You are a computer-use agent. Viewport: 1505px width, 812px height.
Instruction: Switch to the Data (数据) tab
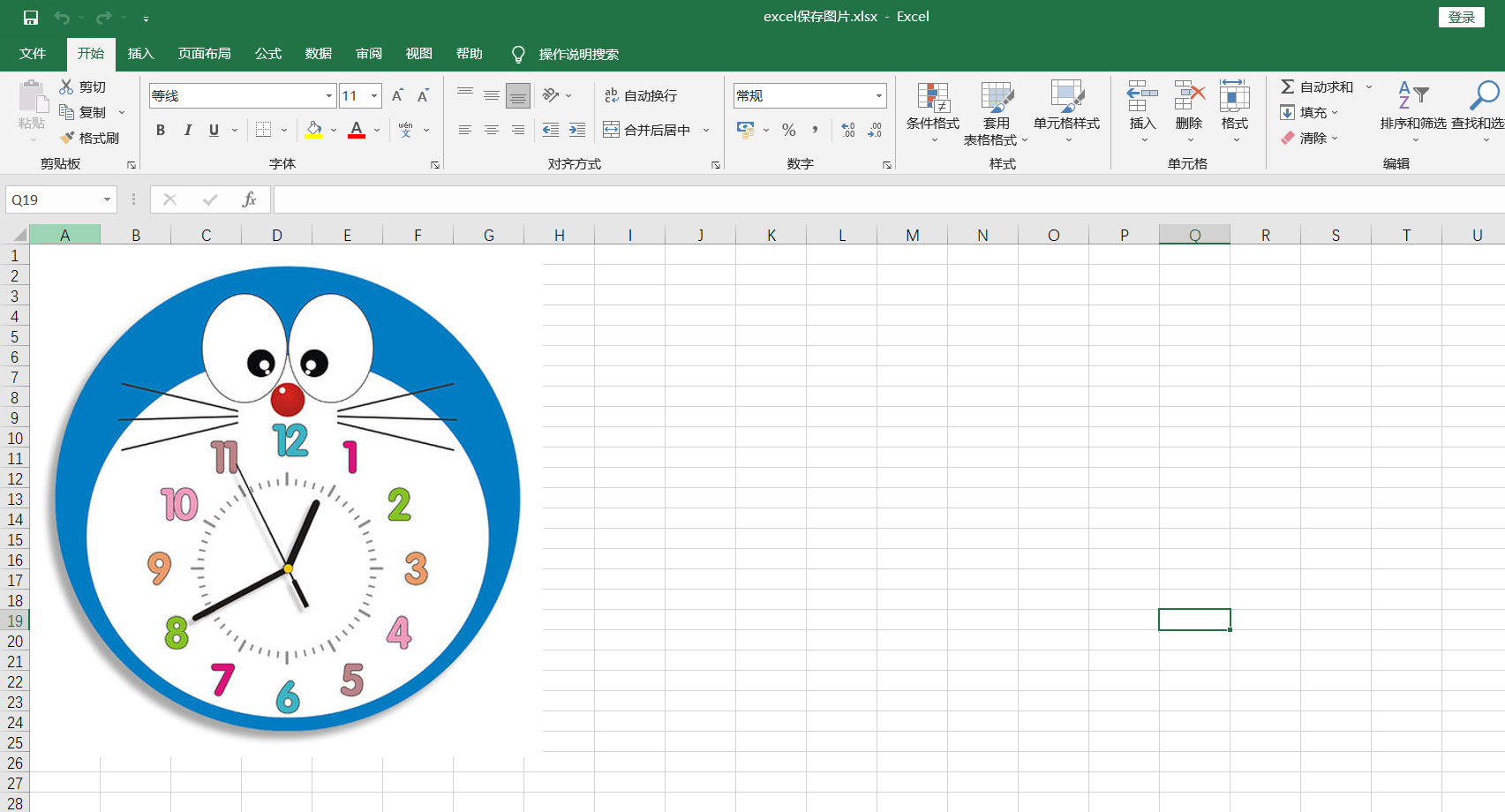point(319,54)
